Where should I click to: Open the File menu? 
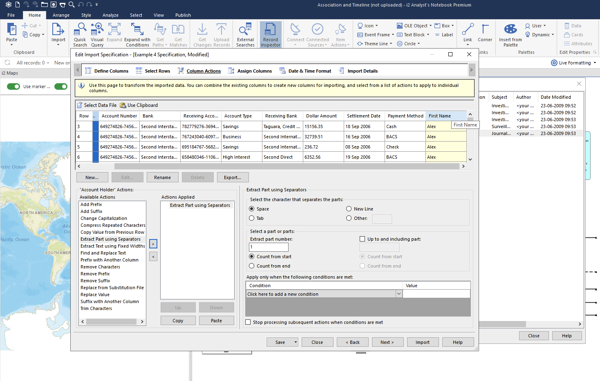coord(11,15)
